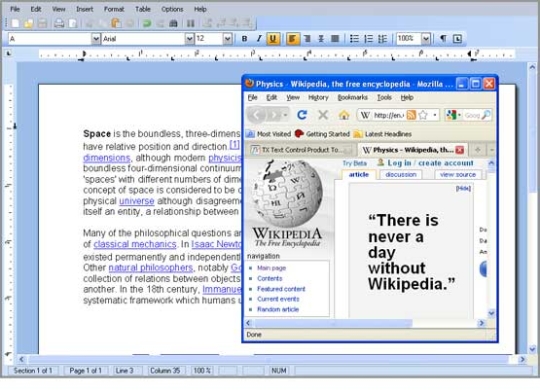Click the Firefox Home icon

(x=344, y=115)
